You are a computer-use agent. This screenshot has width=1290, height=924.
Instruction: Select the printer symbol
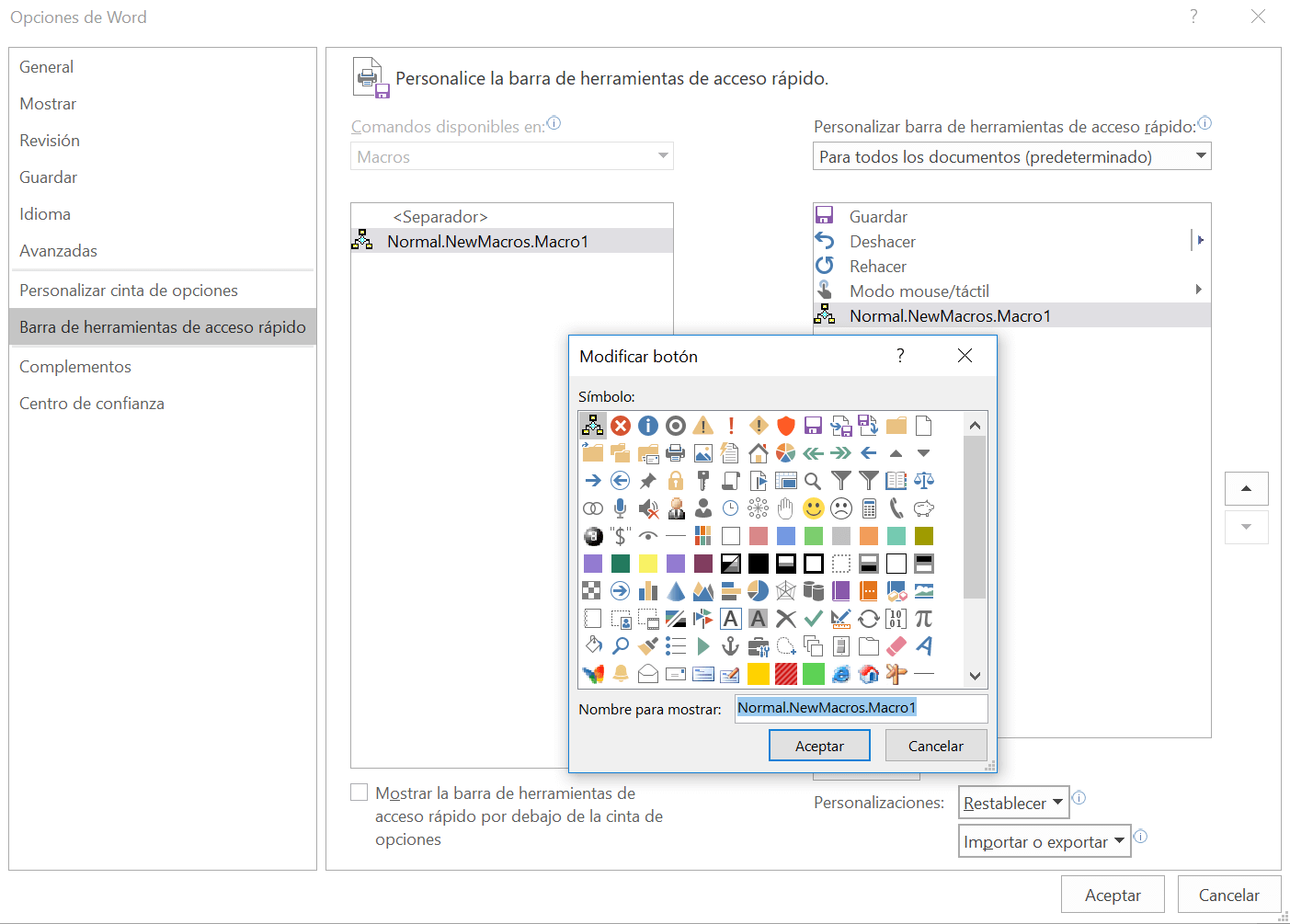(676, 452)
